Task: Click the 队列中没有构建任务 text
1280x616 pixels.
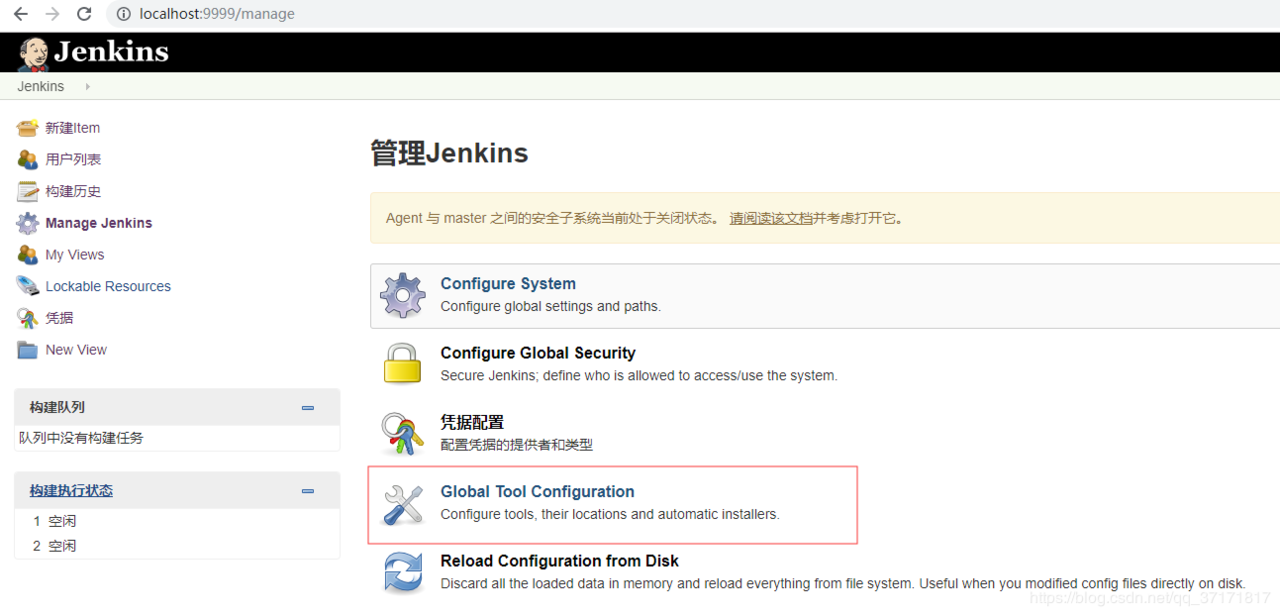Action: pyautogui.click(x=82, y=438)
